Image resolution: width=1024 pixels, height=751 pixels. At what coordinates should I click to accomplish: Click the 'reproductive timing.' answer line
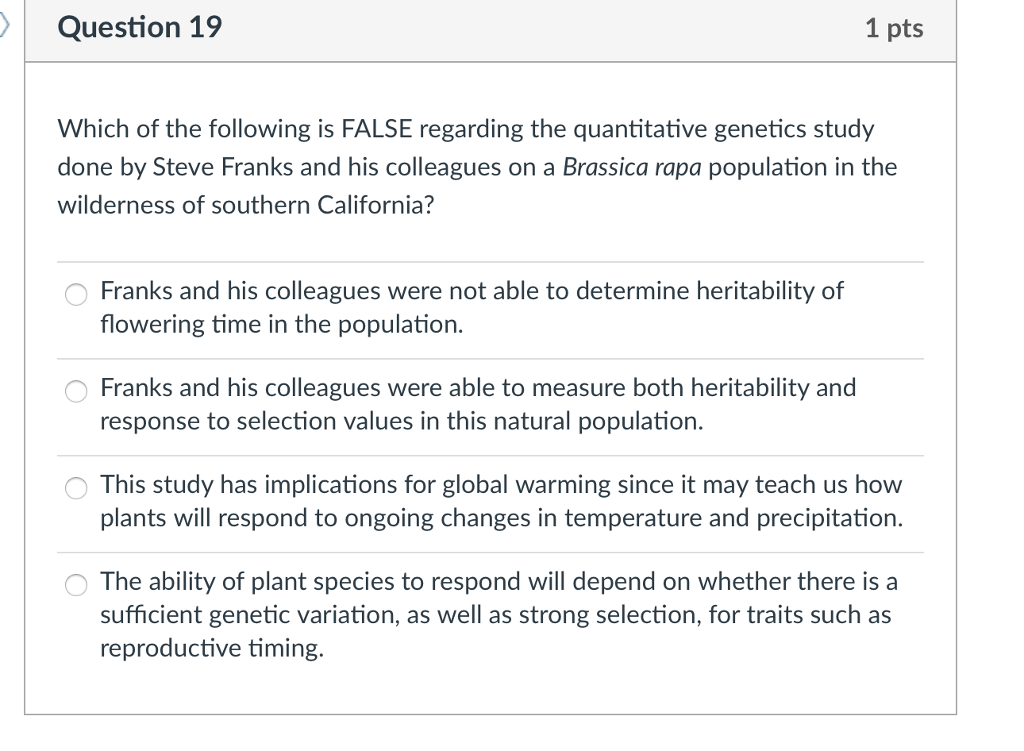click(x=212, y=648)
